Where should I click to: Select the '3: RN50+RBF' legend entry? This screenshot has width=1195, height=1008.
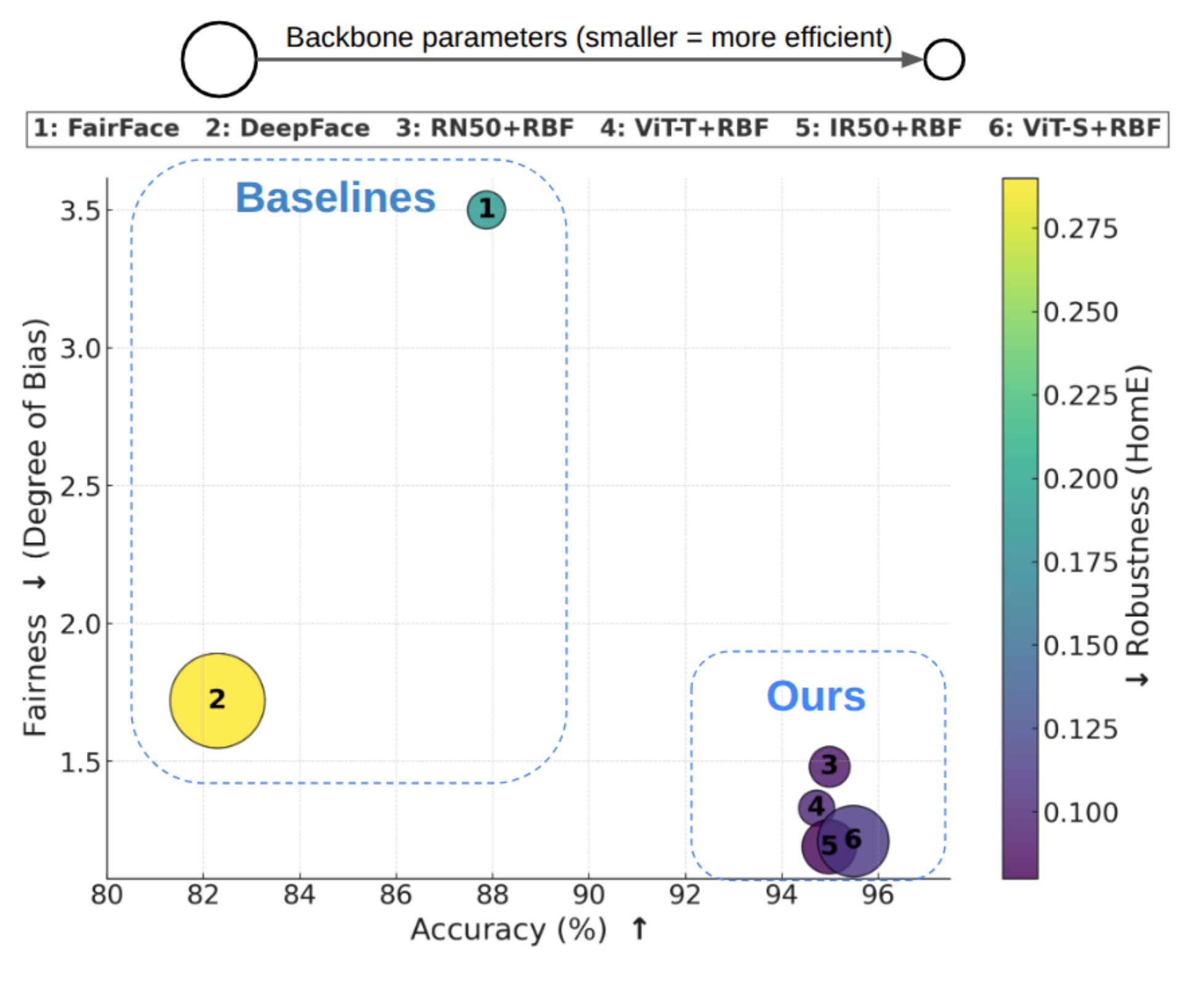click(x=484, y=128)
